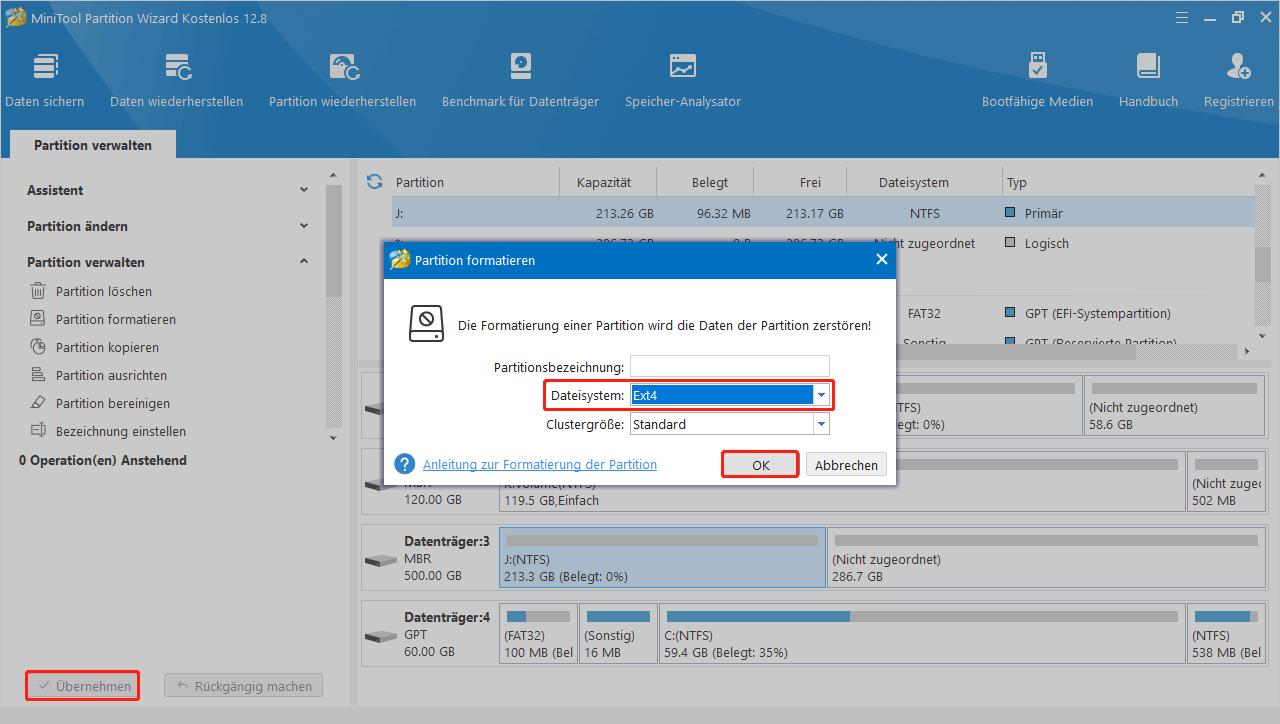Open the Clustergröße dropdown
This screenshot has width=1280, height=724.
point(821,424)
